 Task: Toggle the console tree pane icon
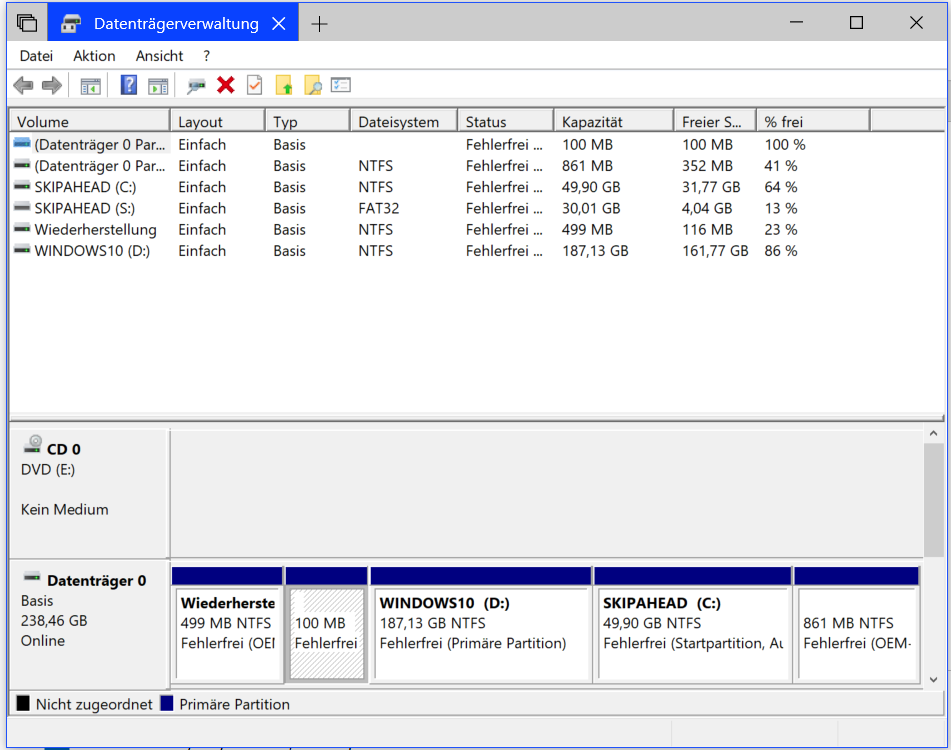(90, 86)
